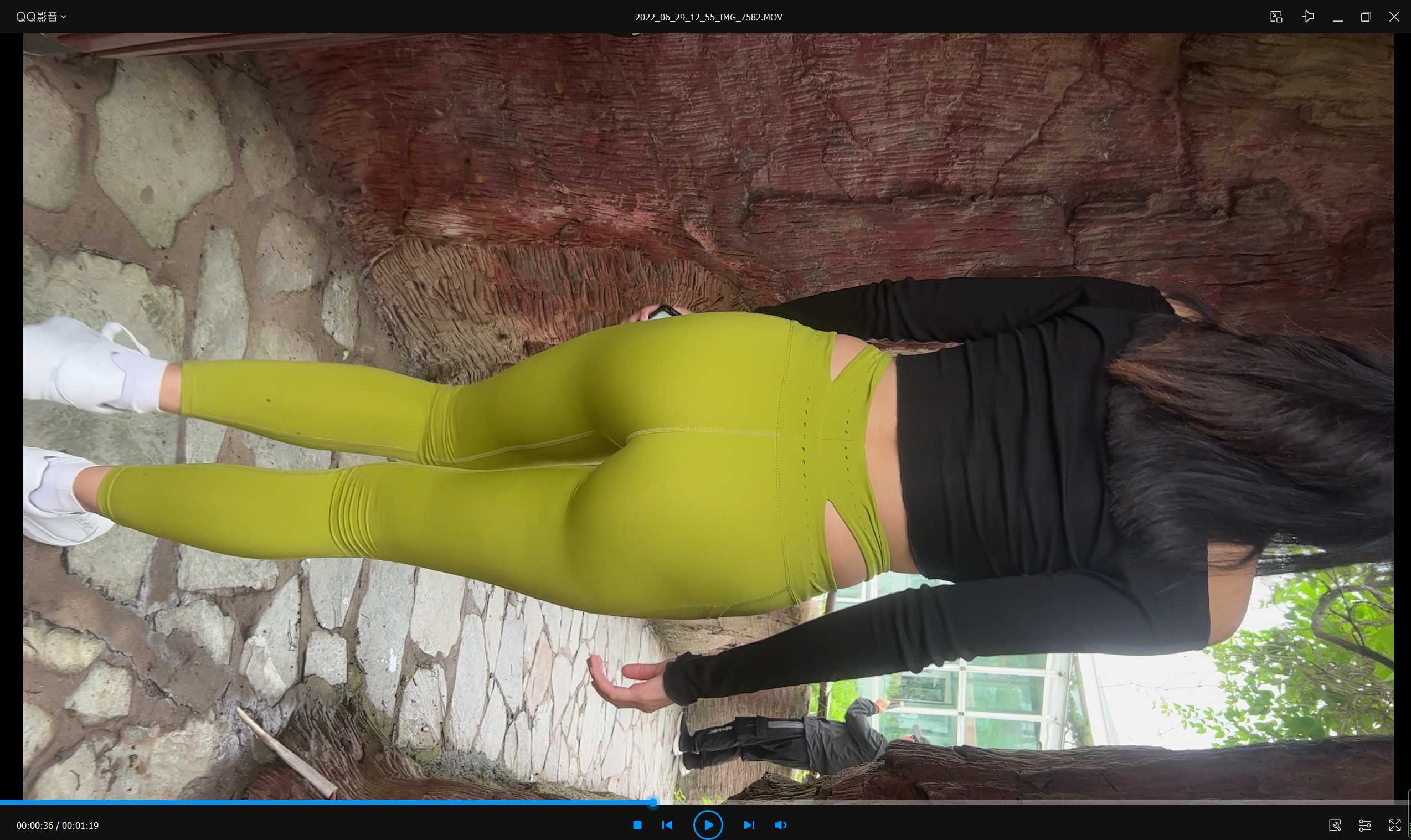Toggle pin window on top
This screenshot has width=1411, height=840.
(1308, 17)
